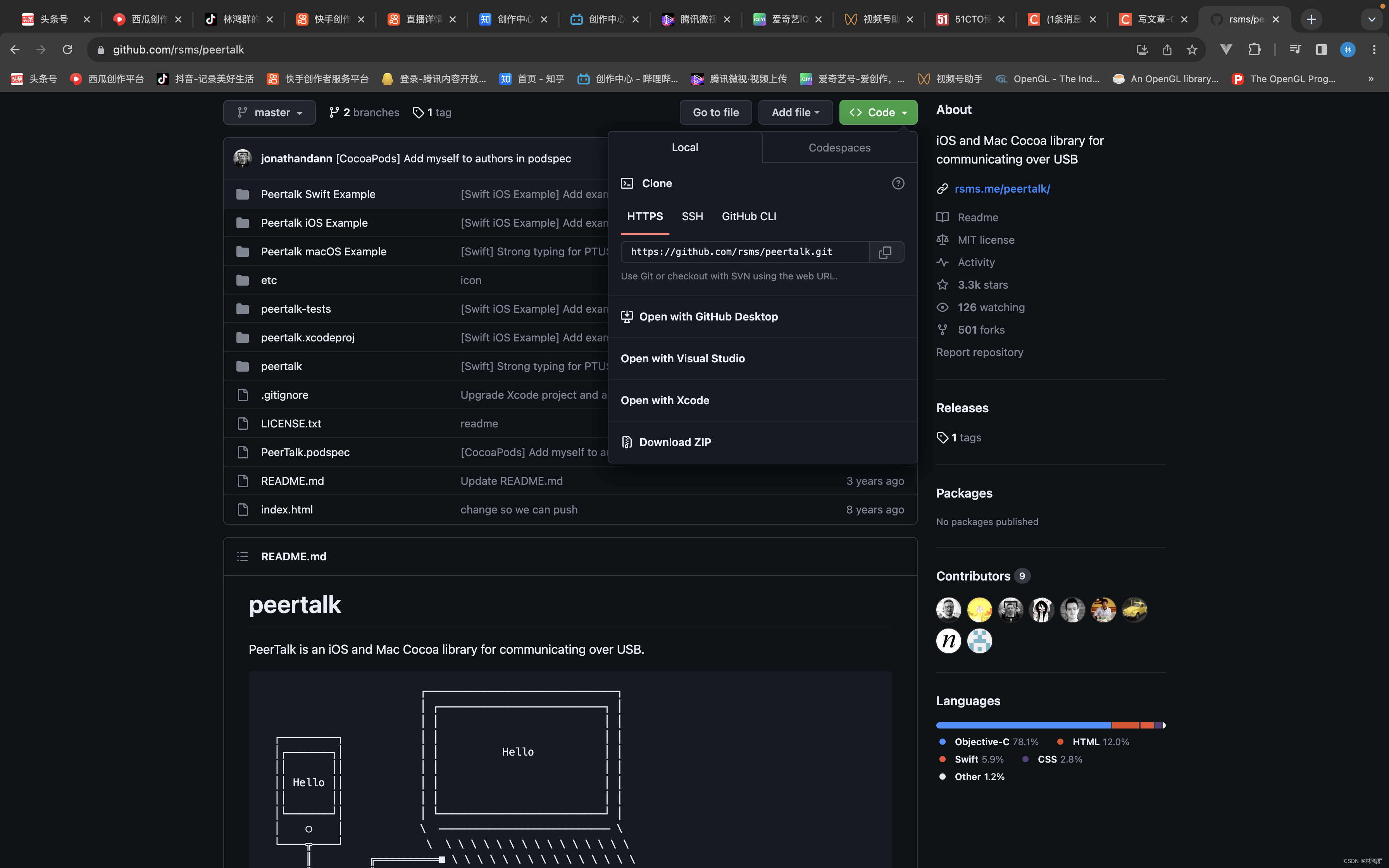This screenshot has width=1389, height=868.
Task: Open the .gitignore file
Action: click(x=285, y=395)
